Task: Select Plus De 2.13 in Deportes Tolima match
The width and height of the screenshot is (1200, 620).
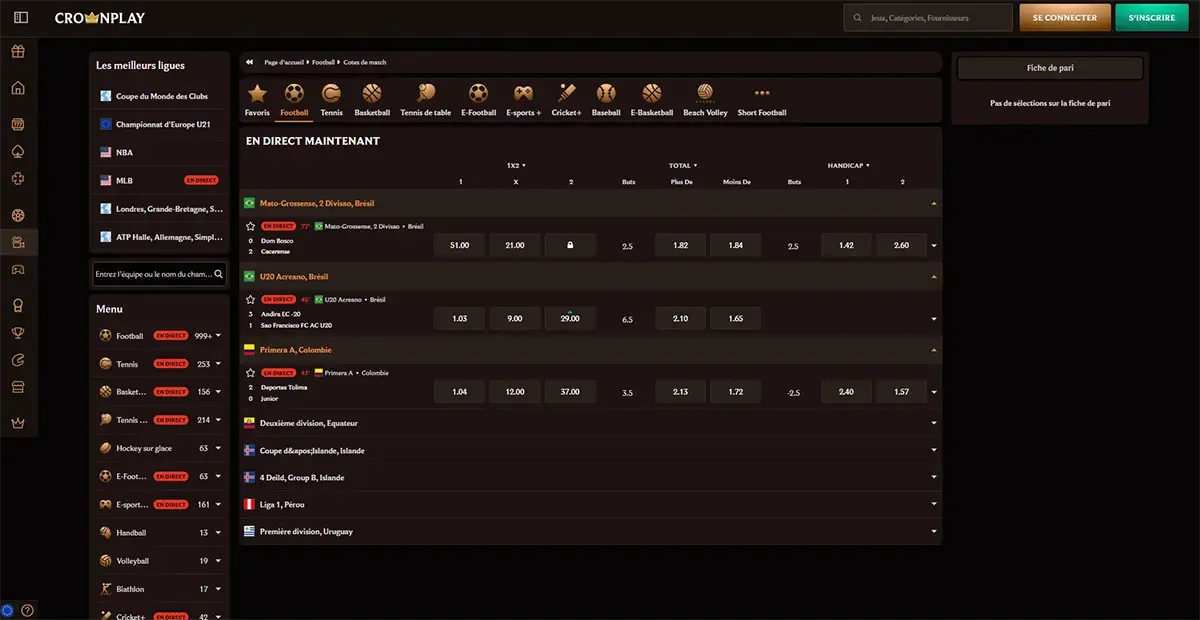Action: (681, 391)
